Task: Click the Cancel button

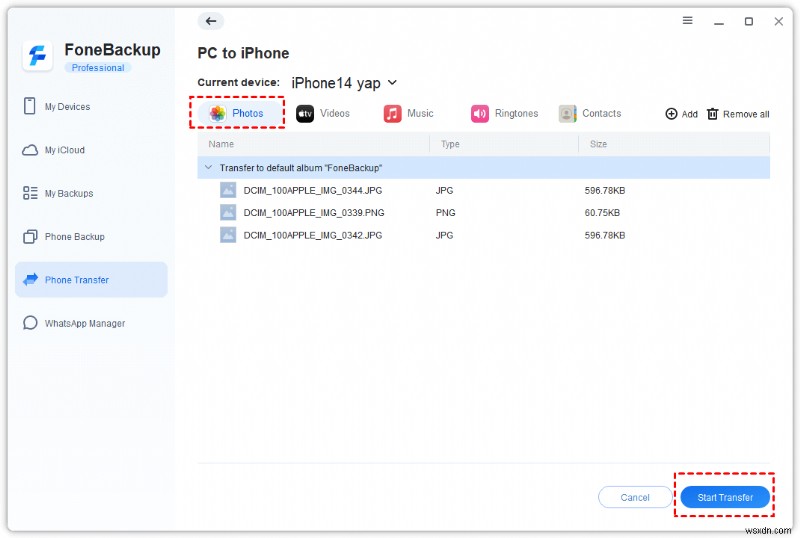Action: point(635,497)
